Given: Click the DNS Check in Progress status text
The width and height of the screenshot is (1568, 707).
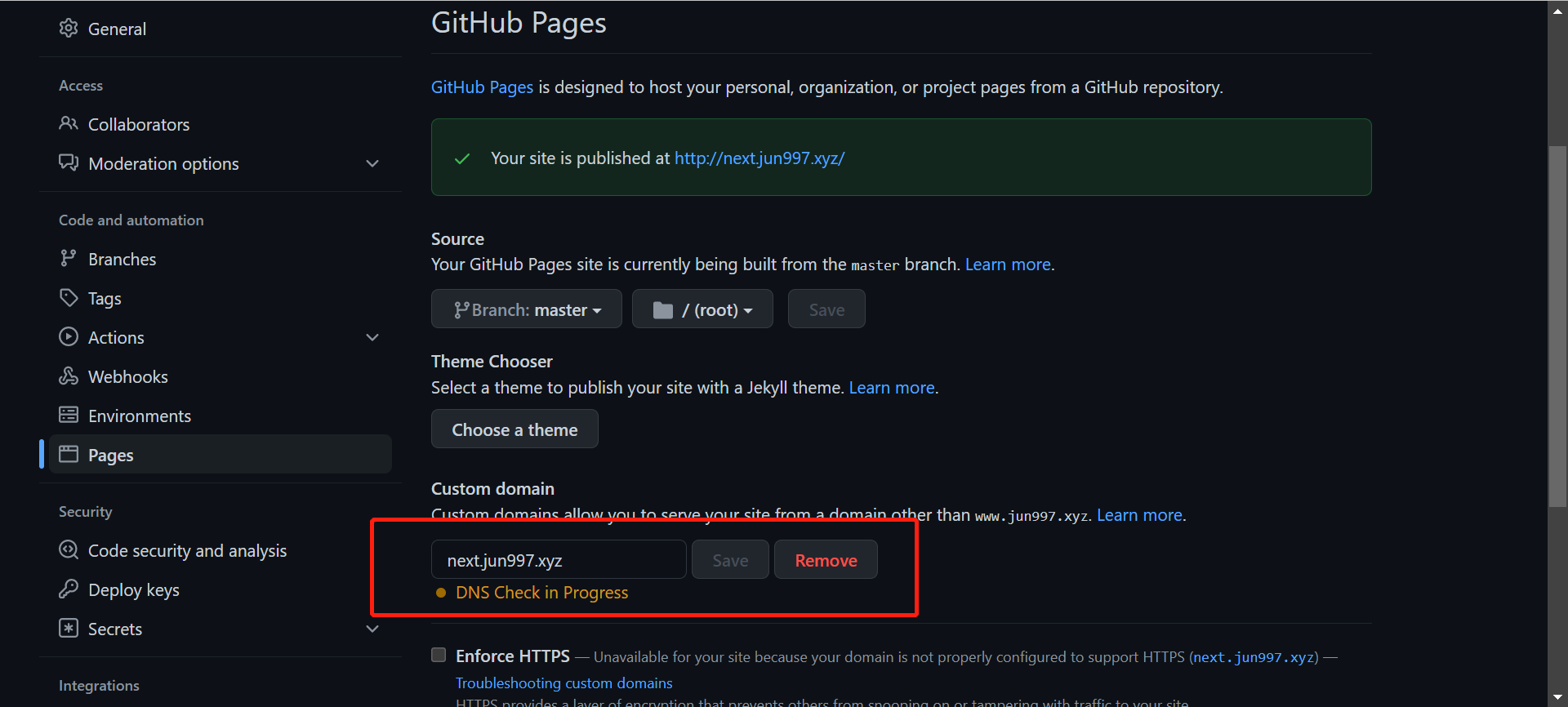Looking at the screenshot, I should click(541, 593).
